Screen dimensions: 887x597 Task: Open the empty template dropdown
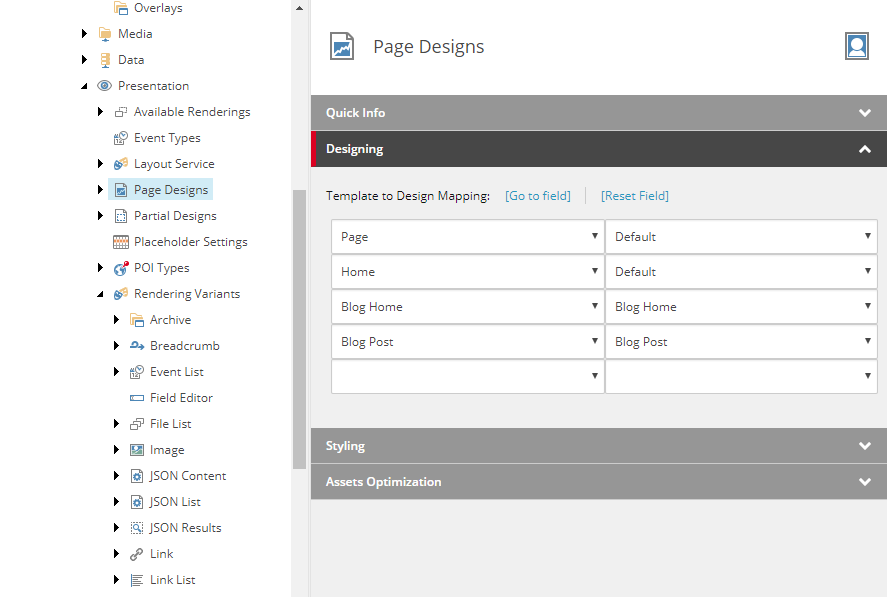pyautogui.click(x=468, y=376)
